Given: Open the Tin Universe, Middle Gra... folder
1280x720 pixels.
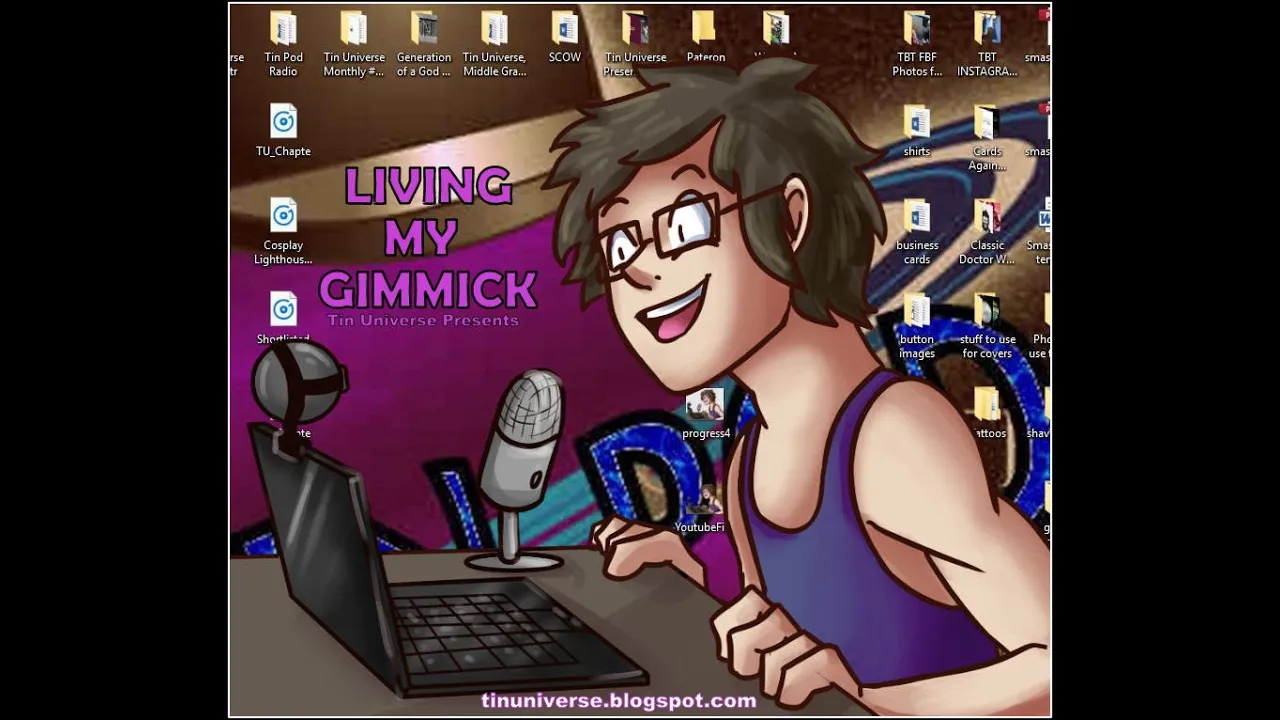Looking at the screenshot, I should tap(494, 45).
